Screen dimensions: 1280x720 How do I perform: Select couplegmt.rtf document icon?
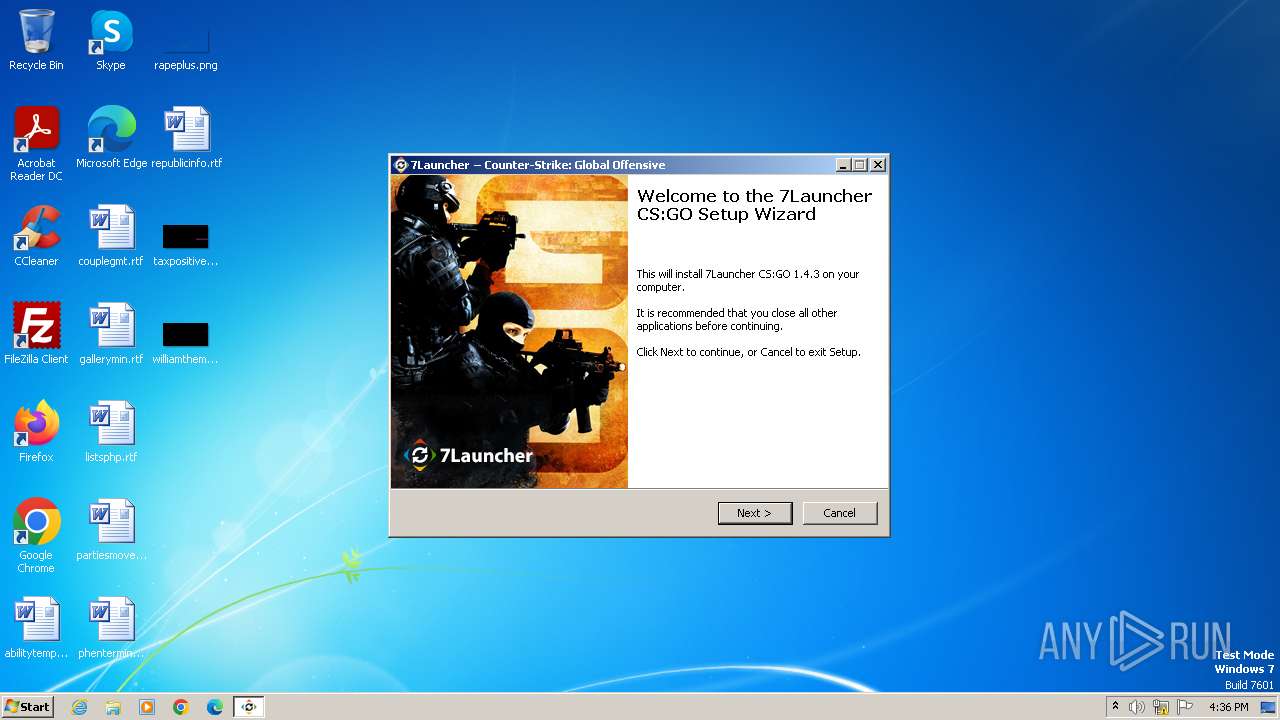click(x=111, y=236)
